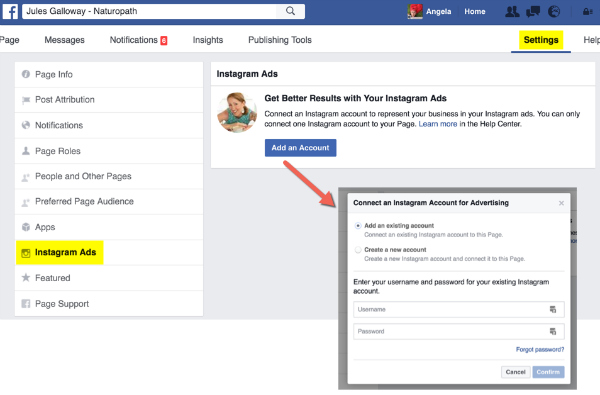600x395 pixels.
Task: Open the Insights tab
Action: coord(208,40)
